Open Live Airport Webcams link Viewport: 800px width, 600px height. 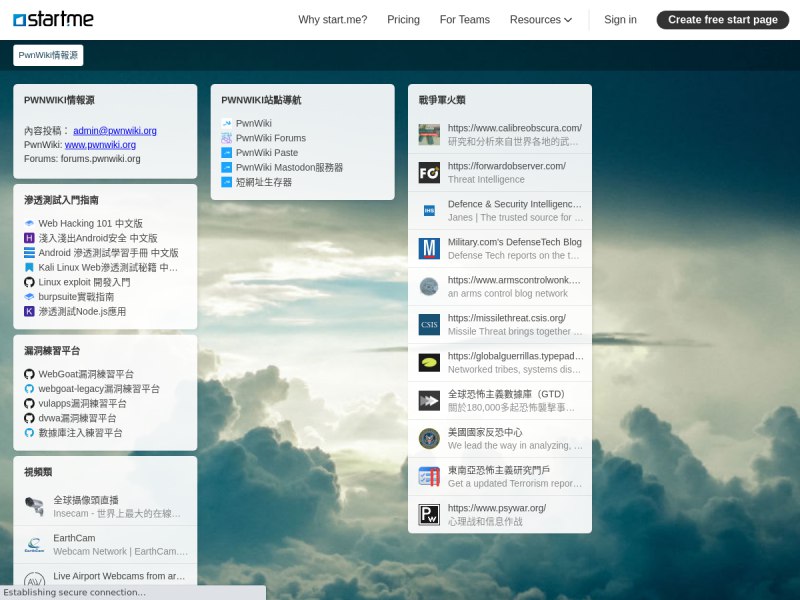pos(119,576)
